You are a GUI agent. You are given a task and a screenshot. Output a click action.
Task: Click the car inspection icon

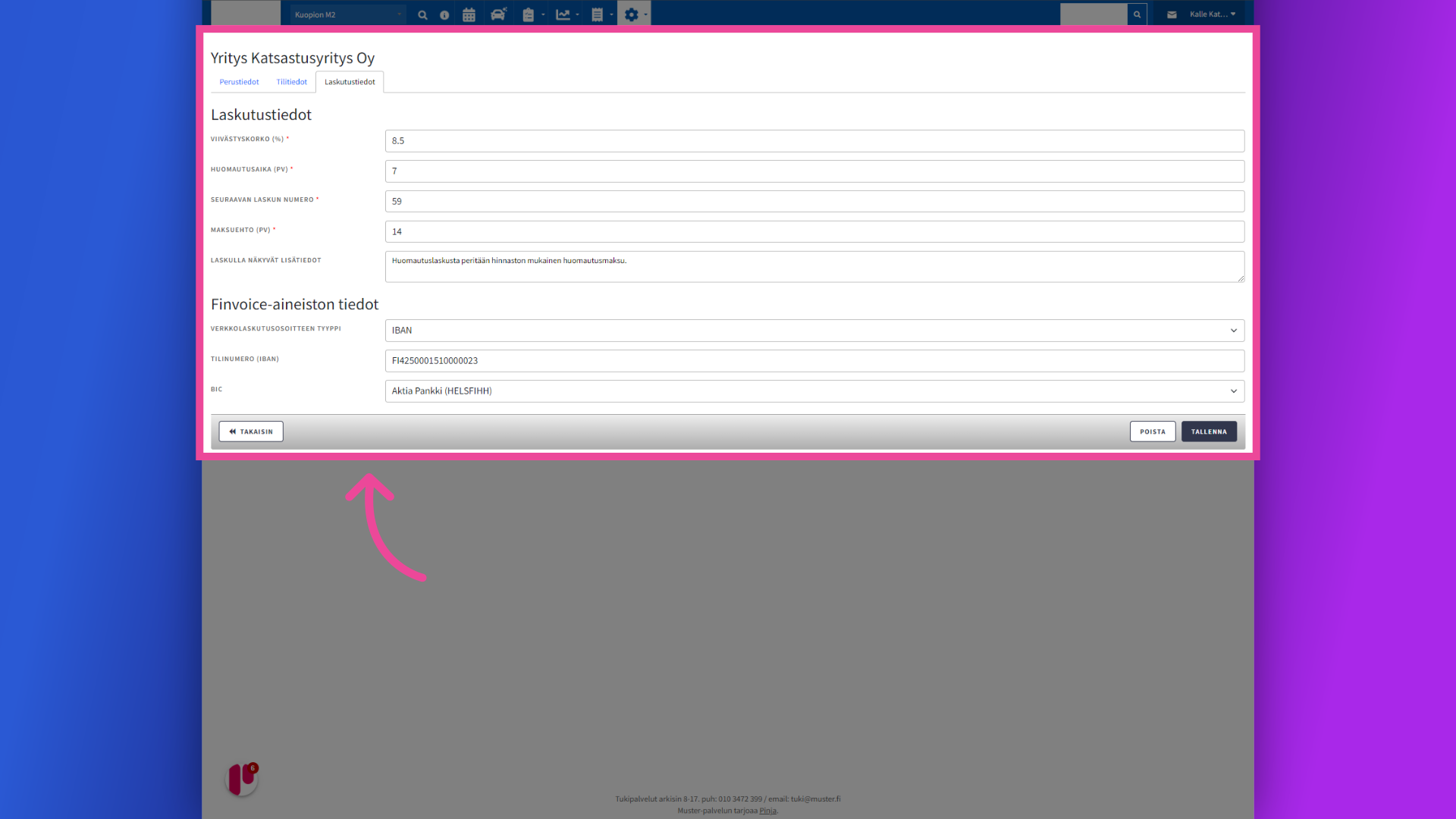[x=498, y=14]
